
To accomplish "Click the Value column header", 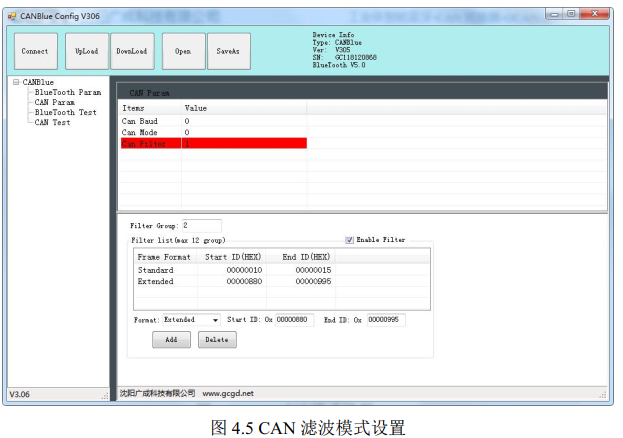I will [244, 108].
